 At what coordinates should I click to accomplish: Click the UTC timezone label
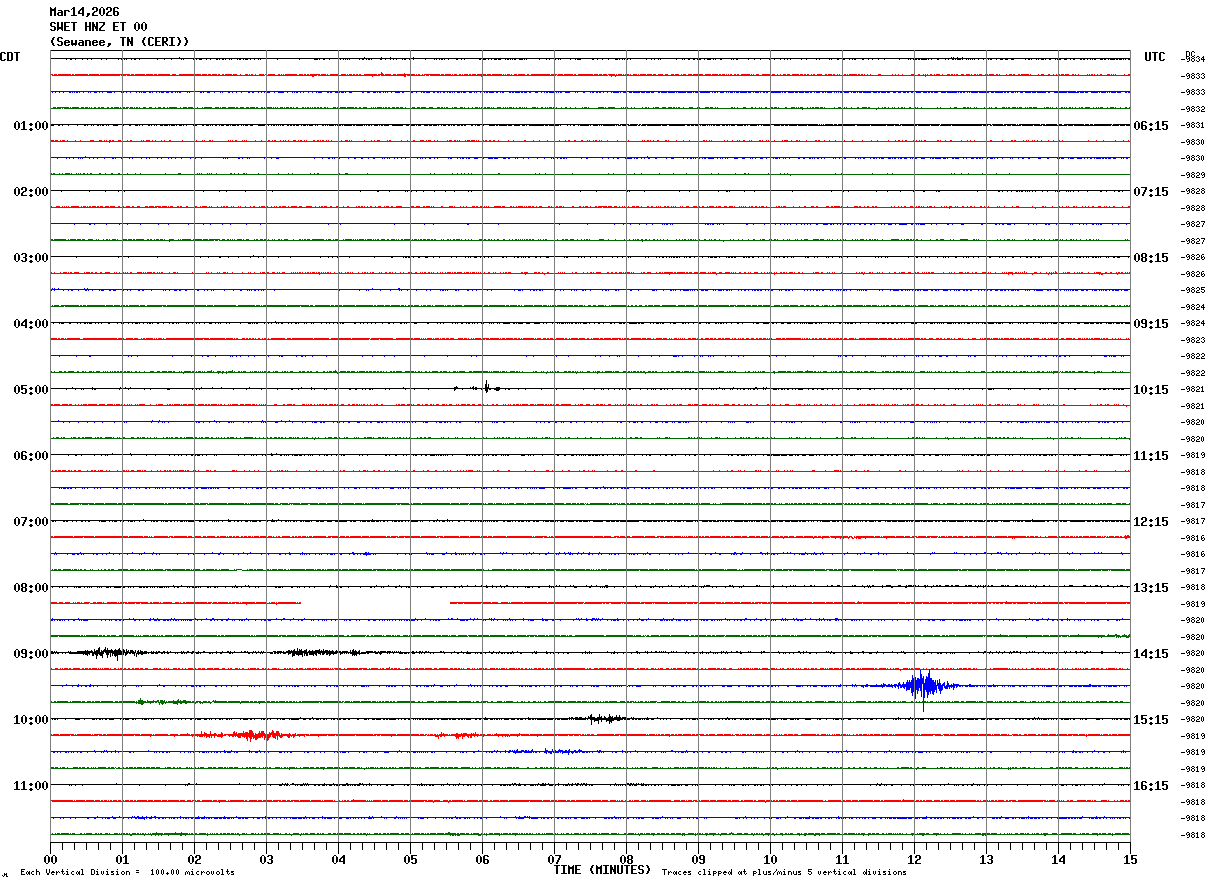pyautogui.click(x=1155, y=57)
